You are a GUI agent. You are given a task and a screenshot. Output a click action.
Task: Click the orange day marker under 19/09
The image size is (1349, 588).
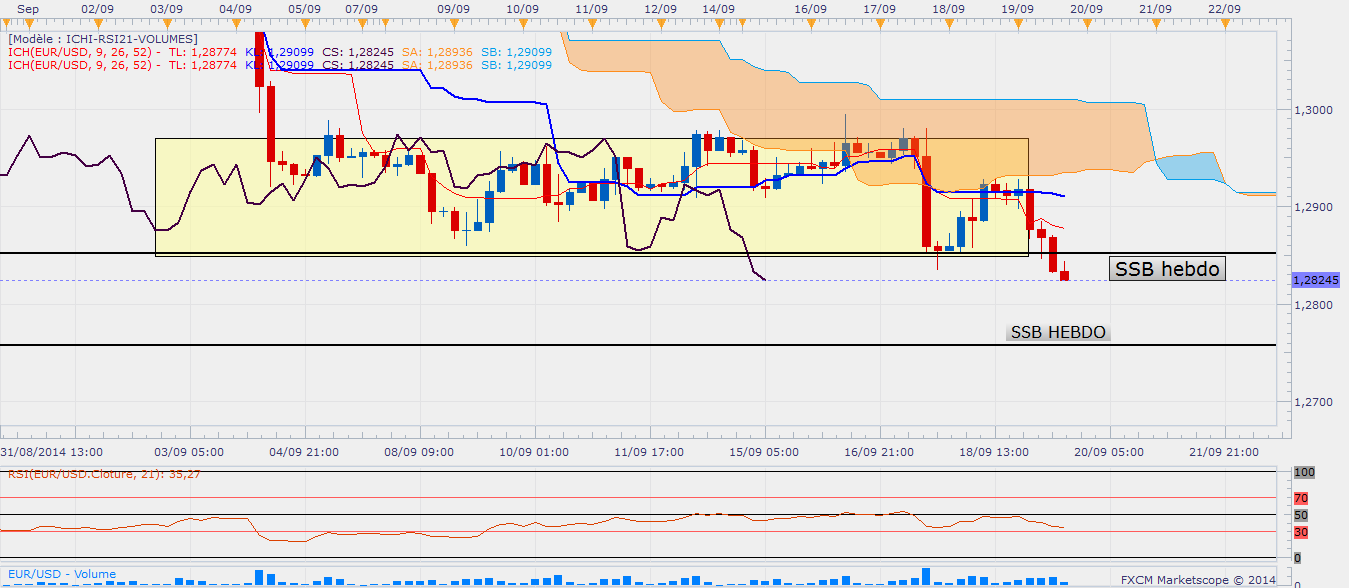coord(1017,20)
